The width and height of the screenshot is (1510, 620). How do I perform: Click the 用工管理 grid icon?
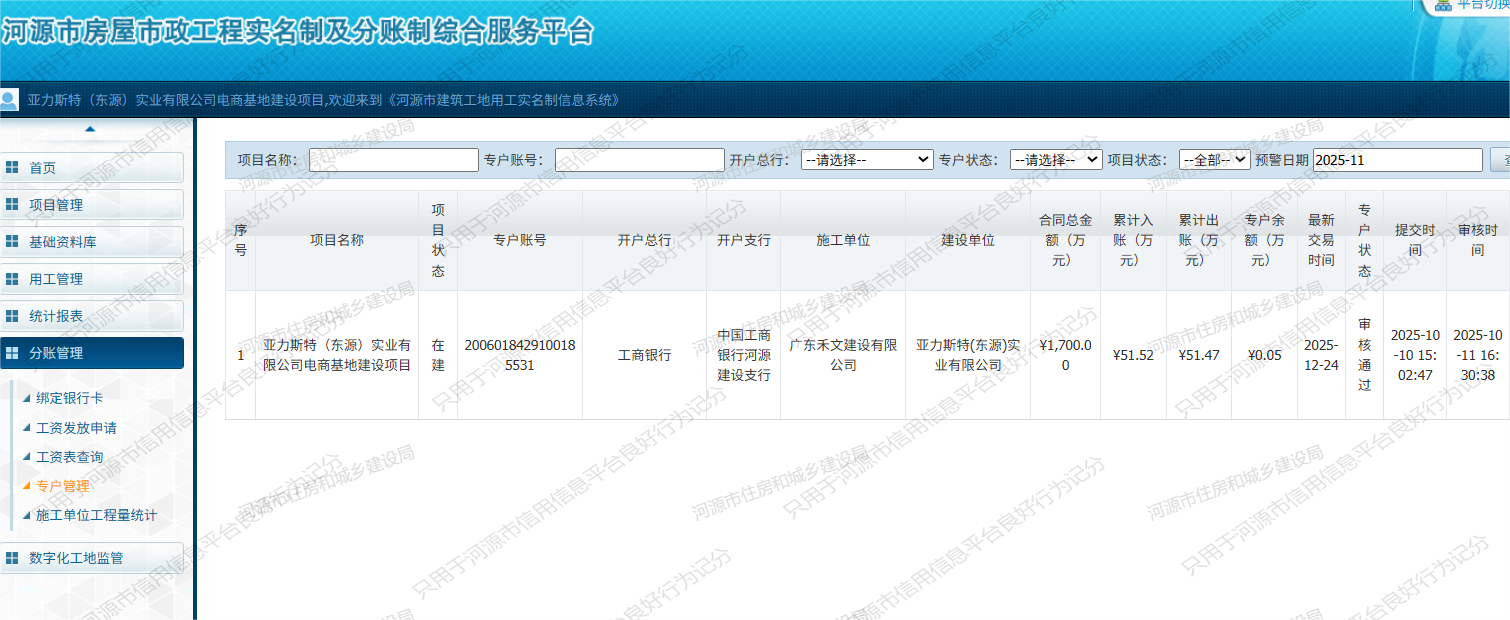(12, 279)
